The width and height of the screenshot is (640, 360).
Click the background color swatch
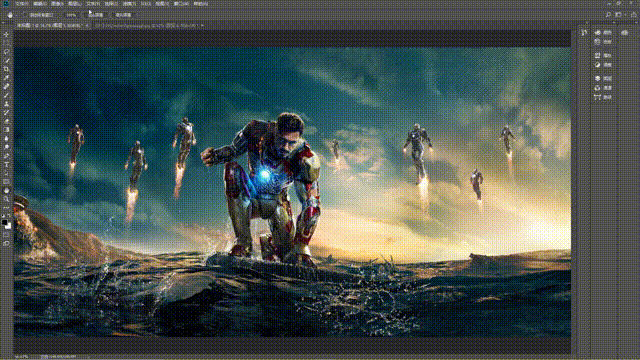point(9,227)
